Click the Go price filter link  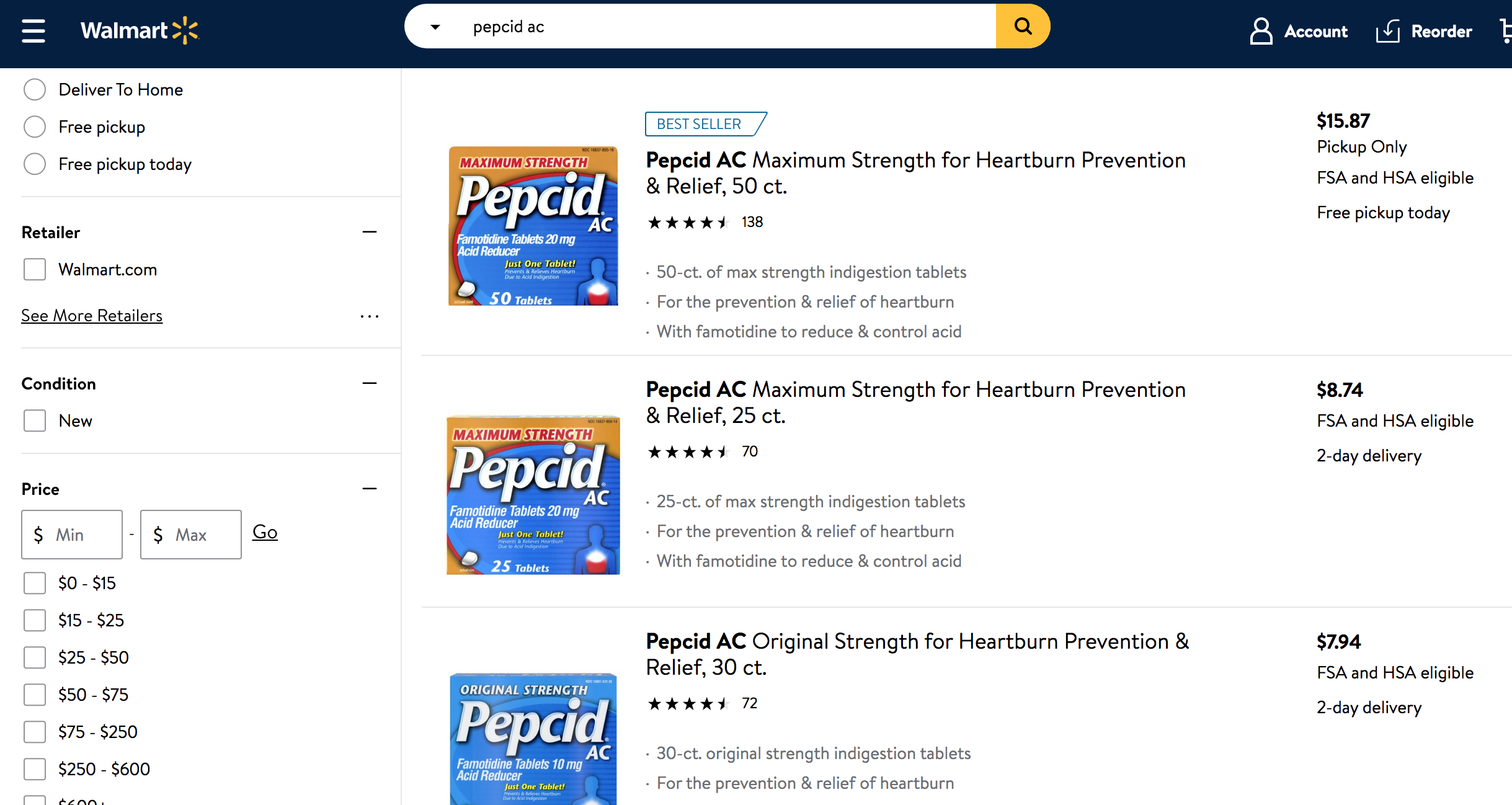click(x=265, y=532)
